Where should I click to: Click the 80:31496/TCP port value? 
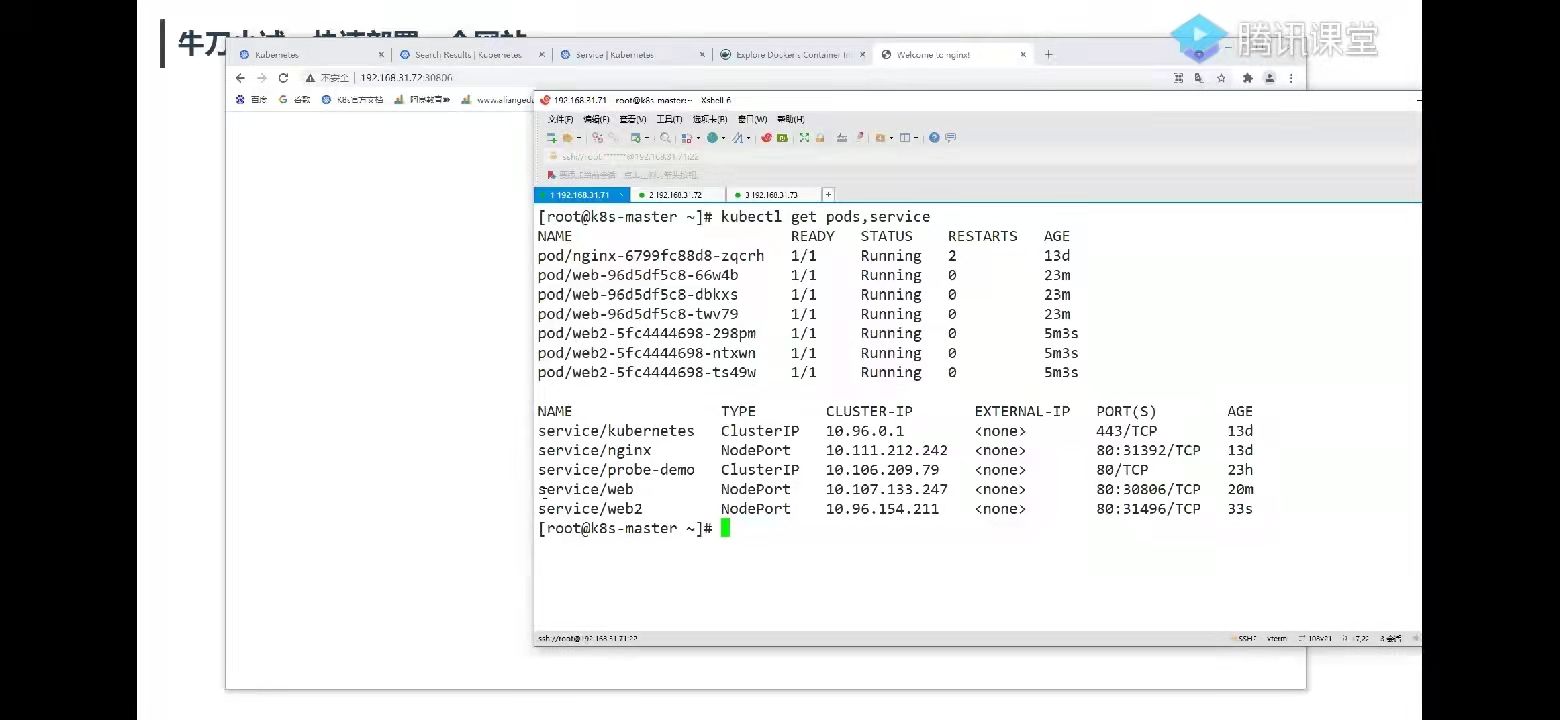[1148, 509]
